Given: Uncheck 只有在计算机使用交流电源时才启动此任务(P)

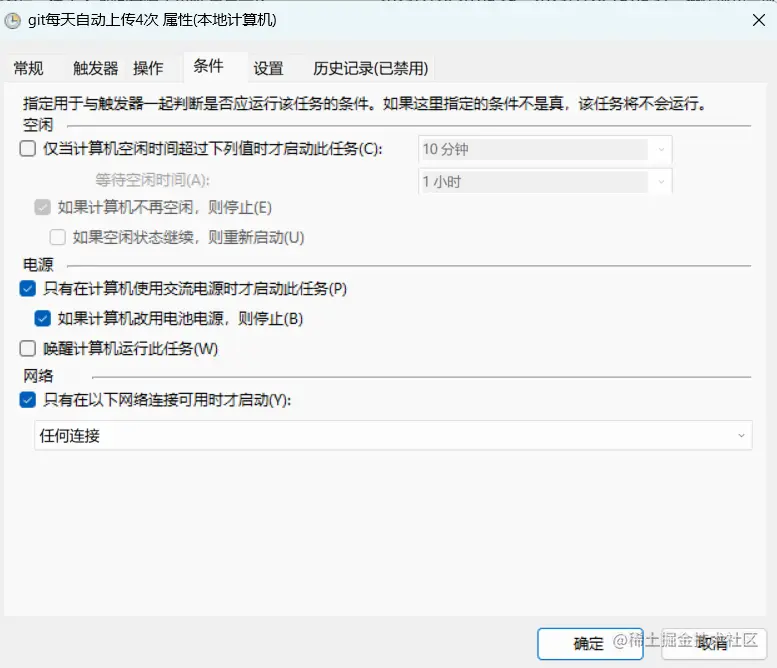Looking at the screenshot, I should pyautogui.click(x=28, y=288).
